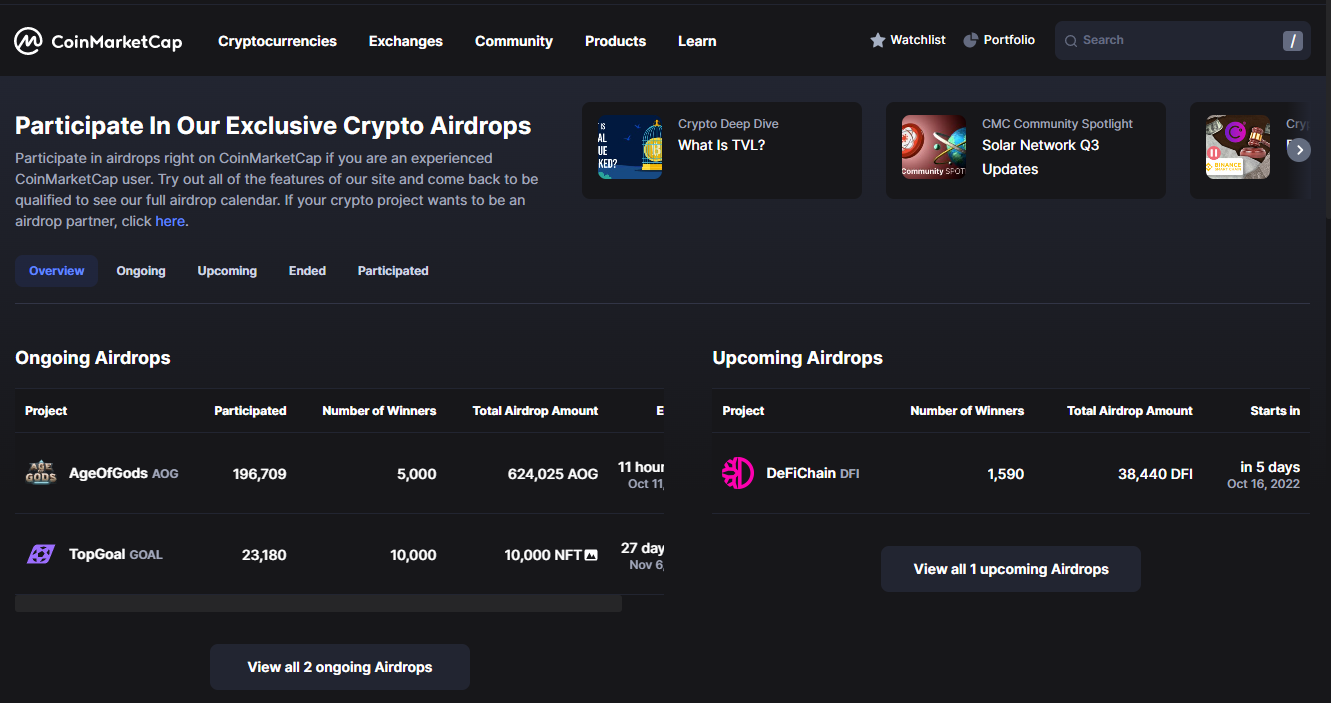Click the What Is TVL? thumbnail image
The image size is (1331, 703).
[630, 147]
